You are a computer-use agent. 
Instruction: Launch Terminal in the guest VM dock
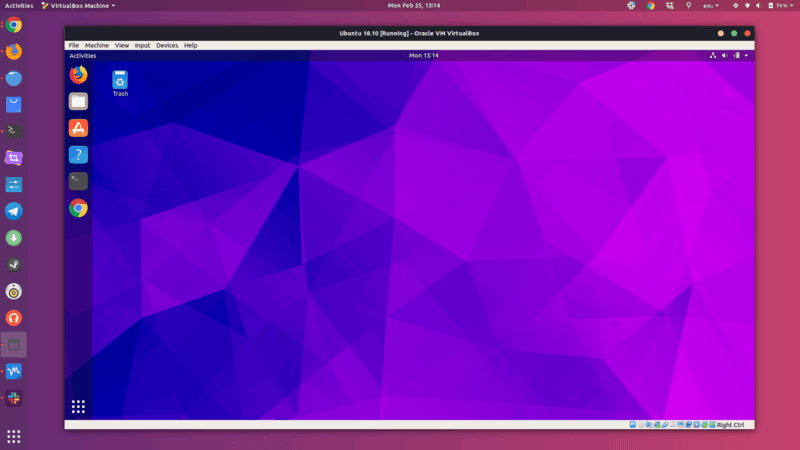click(78, 181)
